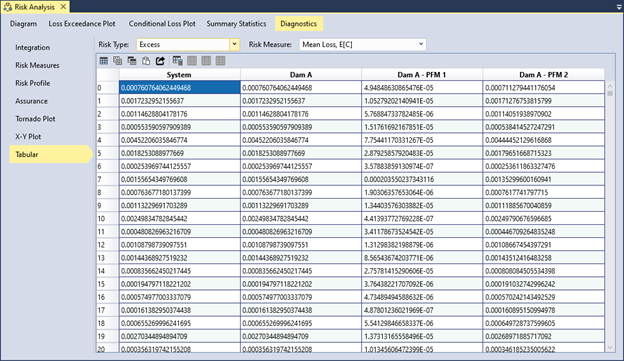Select cell 0.000203550237343116
Viewport: 624px width, 361px height.
point(422,179)
